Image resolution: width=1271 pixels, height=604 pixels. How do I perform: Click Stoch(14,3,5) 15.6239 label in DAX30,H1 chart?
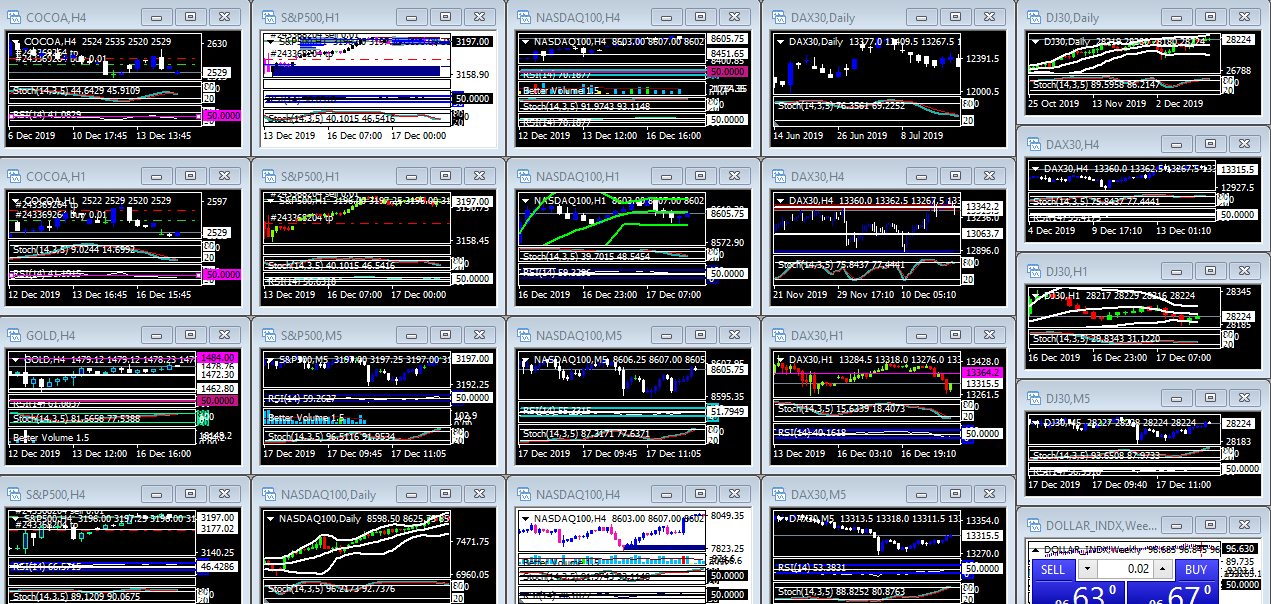coord(840,408)
